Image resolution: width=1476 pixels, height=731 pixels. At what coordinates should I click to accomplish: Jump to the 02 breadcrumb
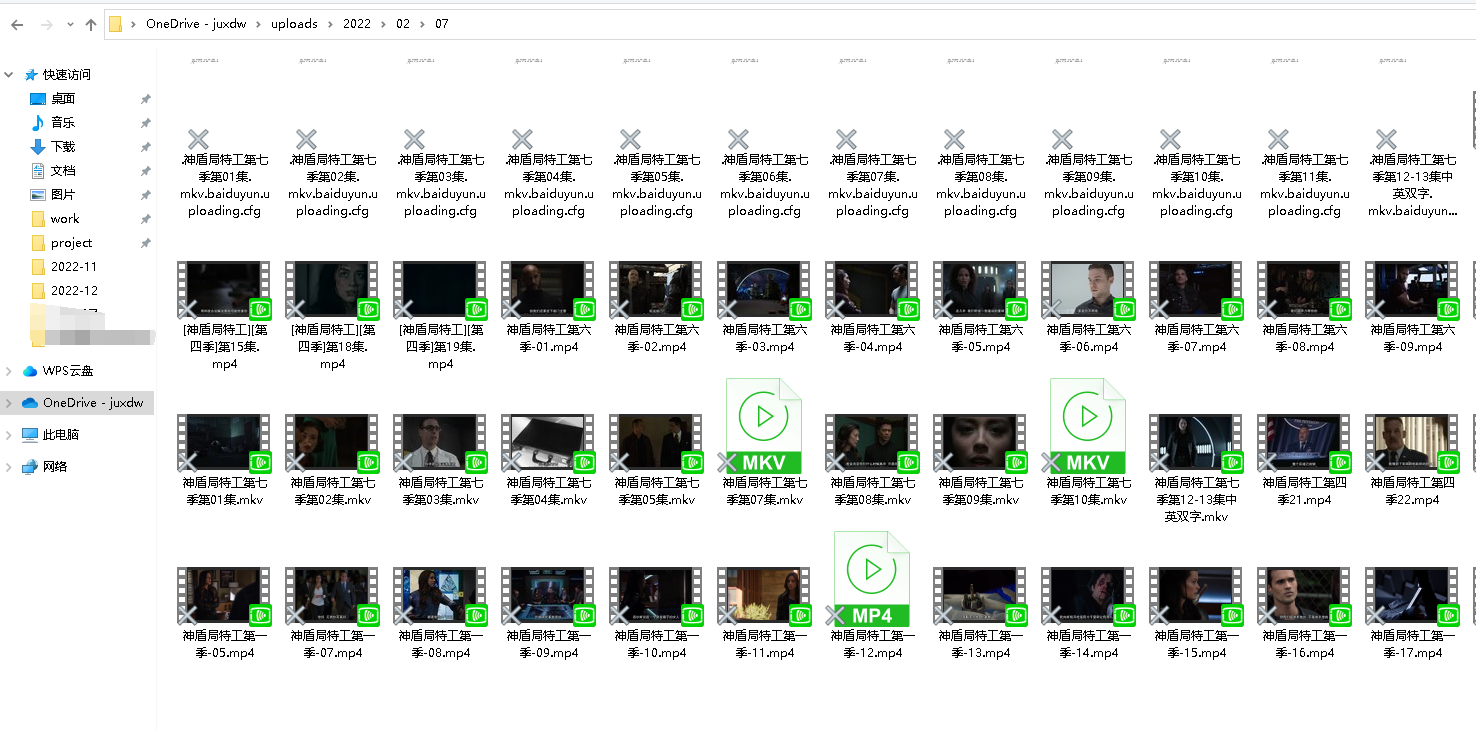pyautogui.click(x=403, y=24)
